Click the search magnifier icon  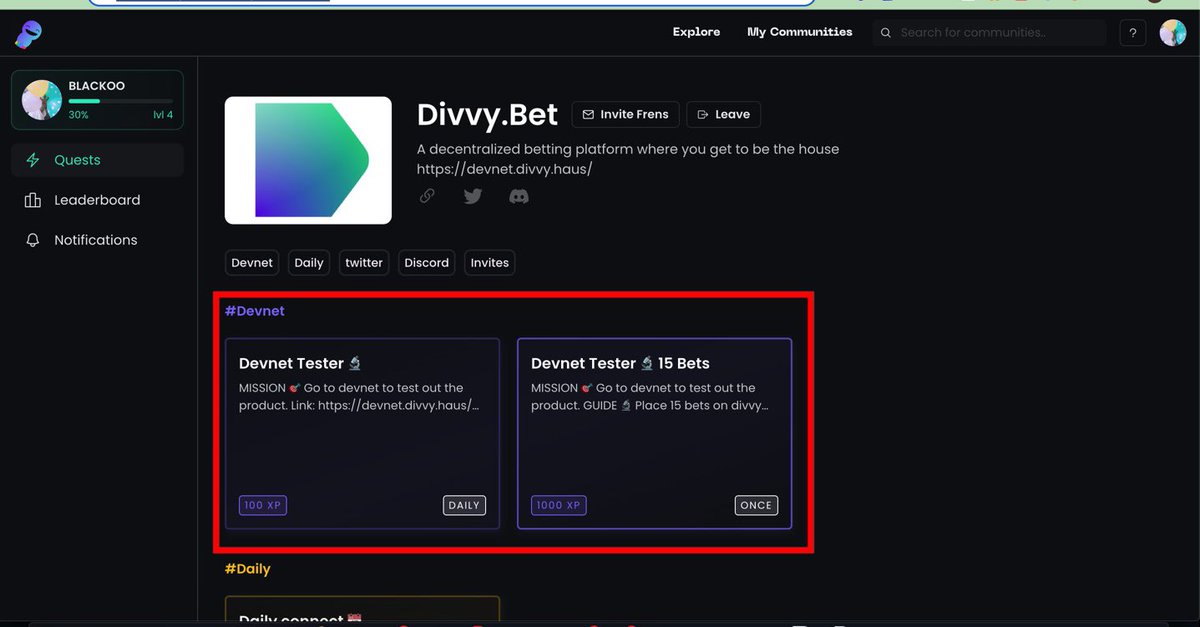[885, 33]
